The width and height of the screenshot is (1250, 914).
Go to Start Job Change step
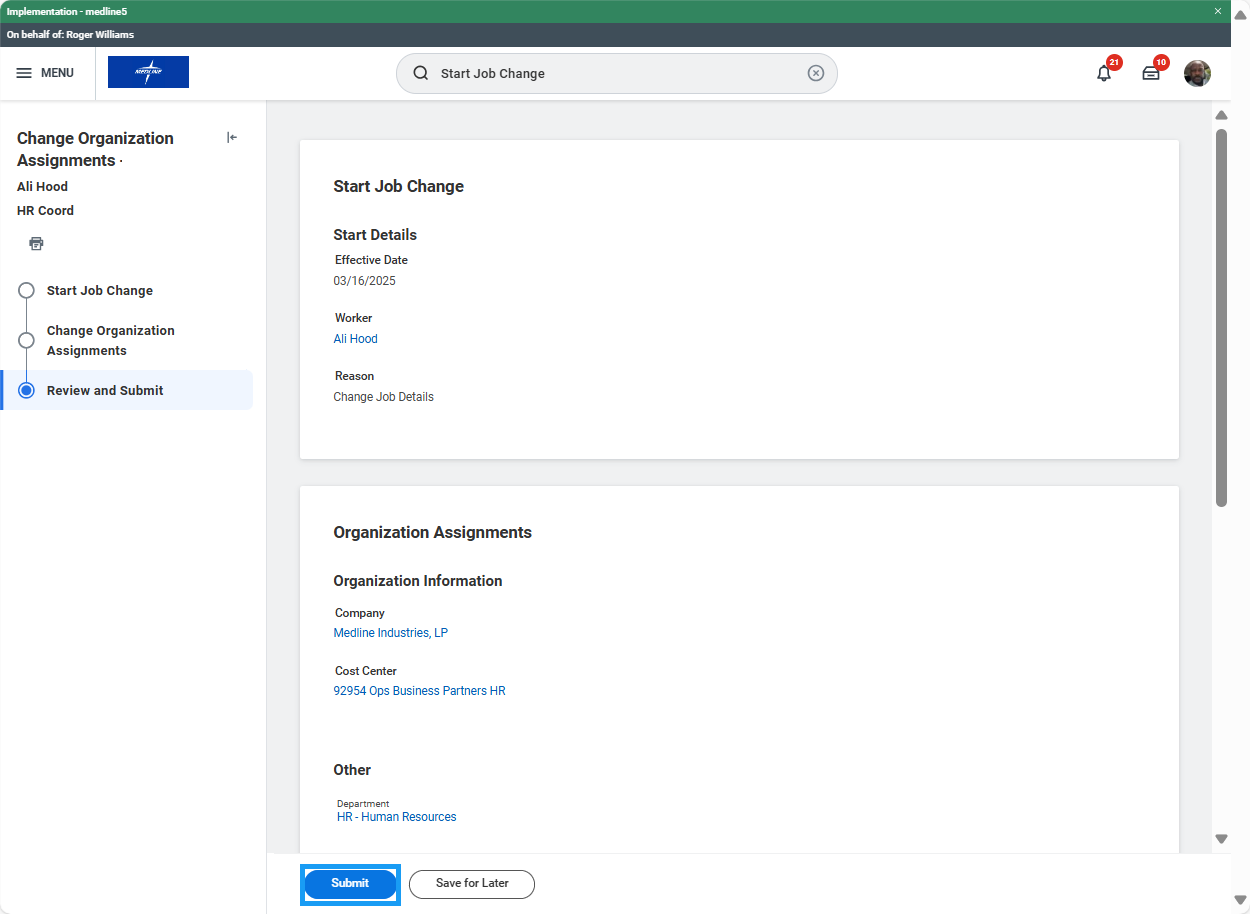(100, 291)
